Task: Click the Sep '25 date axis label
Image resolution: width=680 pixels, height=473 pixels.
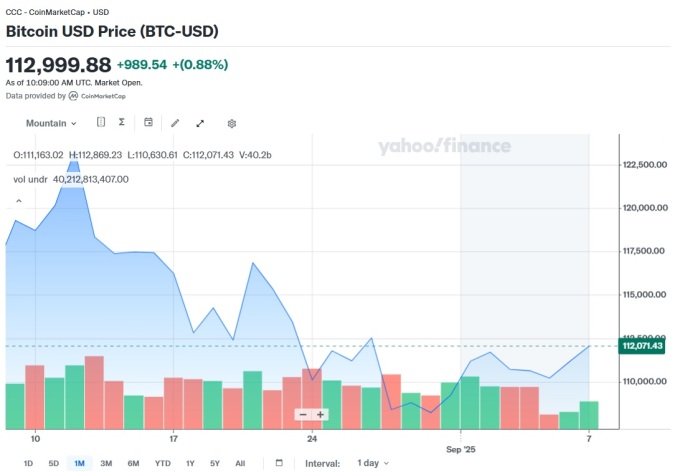Action: (461, 450)
